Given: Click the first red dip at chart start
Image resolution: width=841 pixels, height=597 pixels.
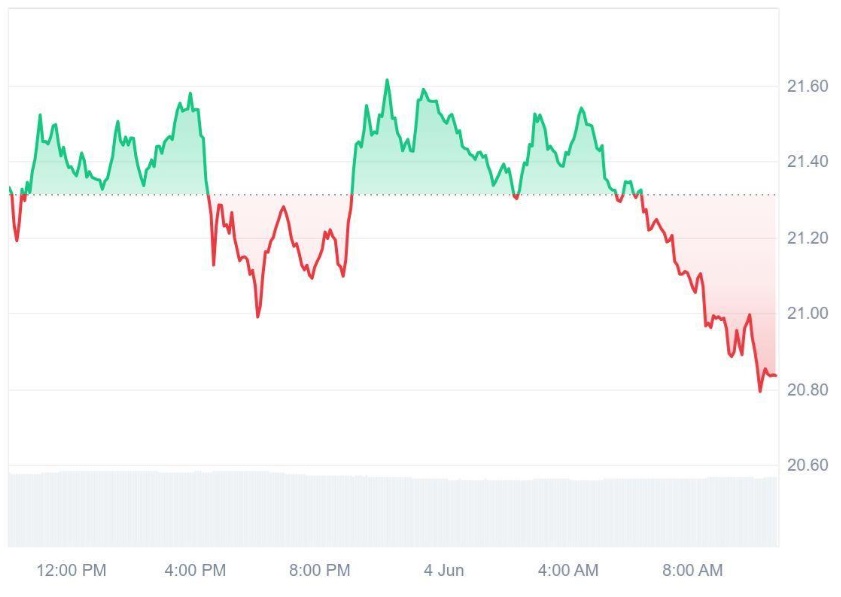Looking at the screenshot, I should [x=17, y=240].
